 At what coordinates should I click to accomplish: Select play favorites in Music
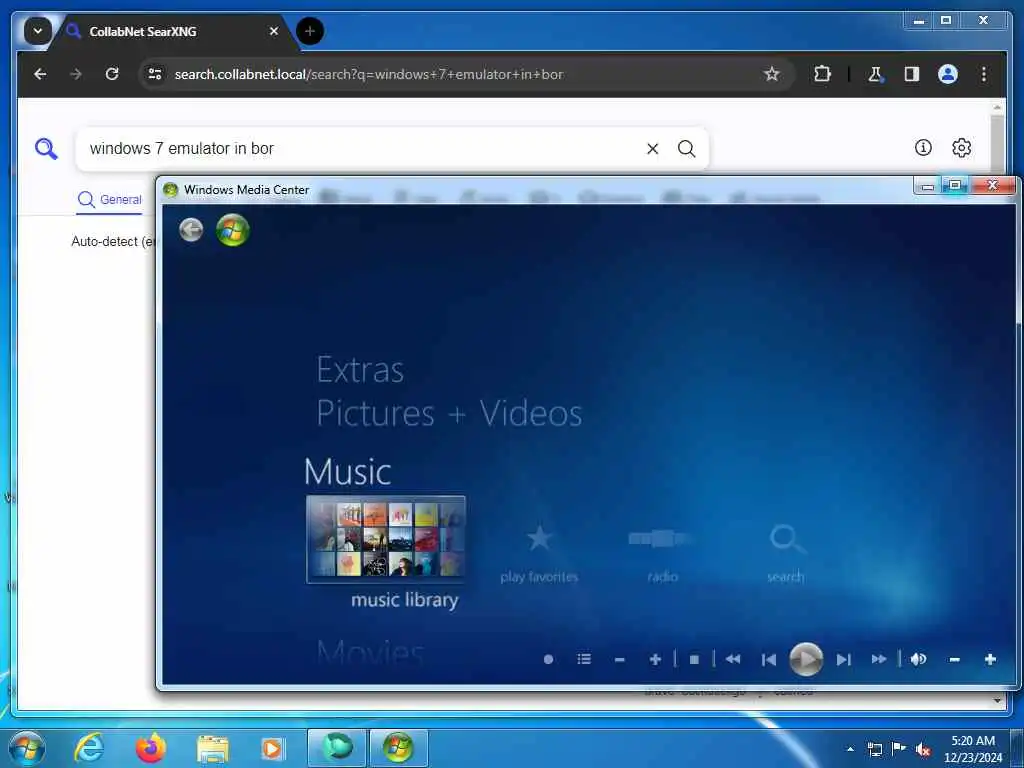(x=539, y=554)
